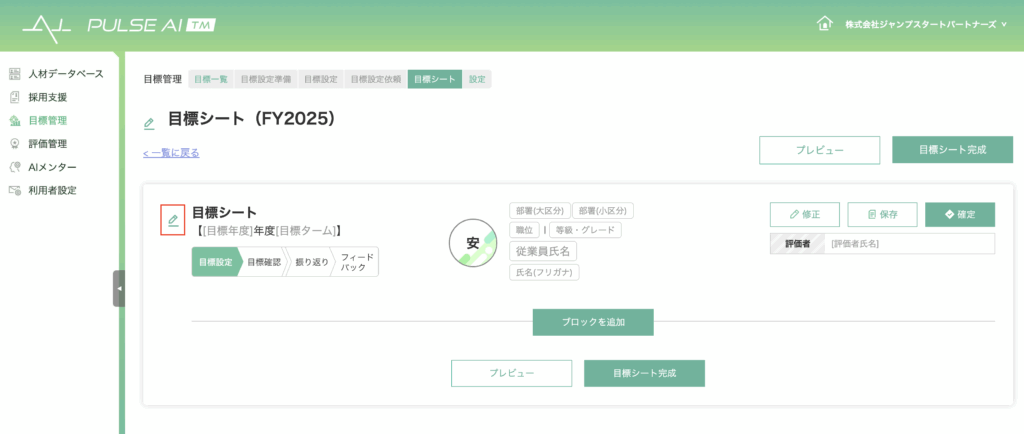Click the ブロックを追加 button
Image resolution: width=1024 pixels, height=434 pixels.
coord(593,322)
